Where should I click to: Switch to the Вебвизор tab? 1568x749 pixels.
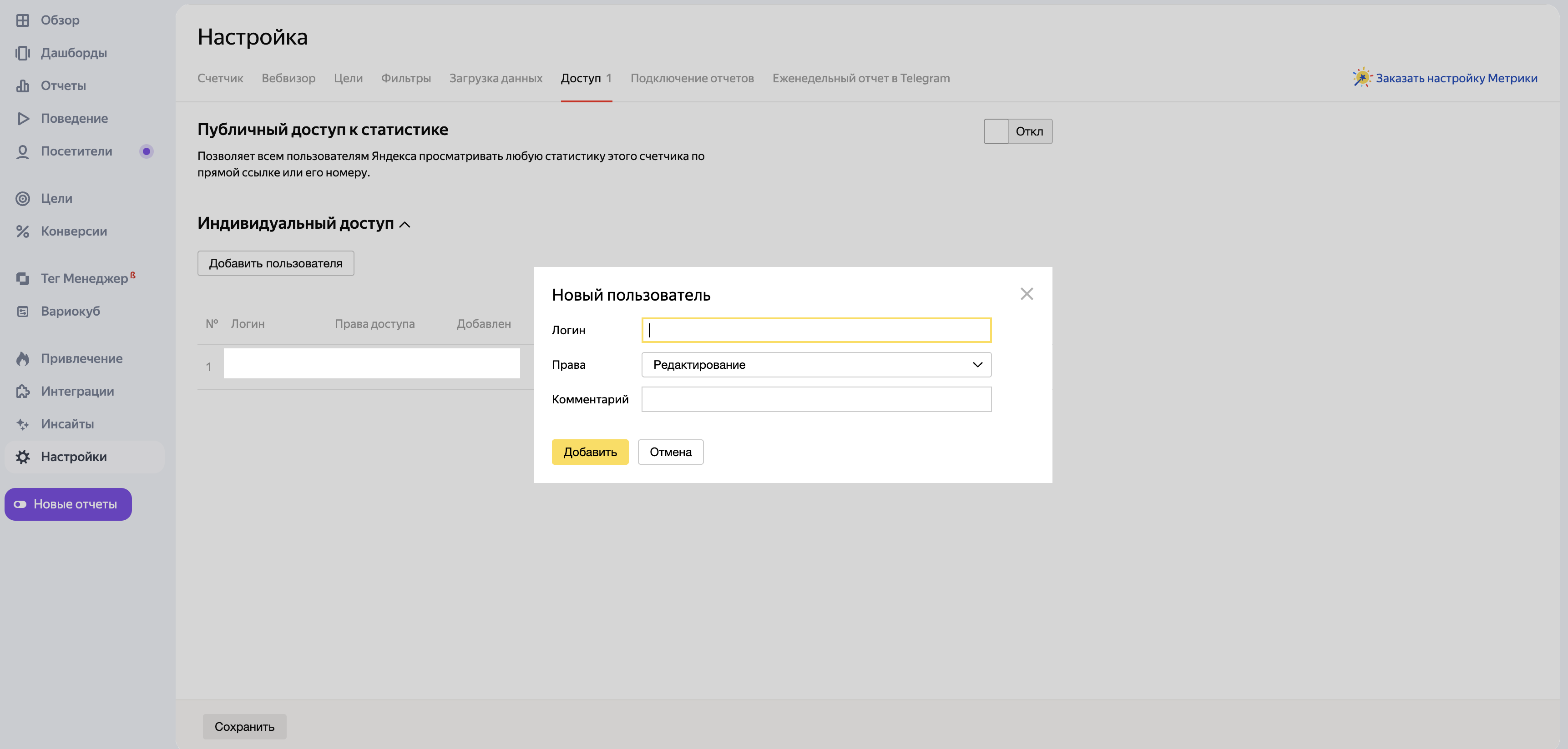pos(288,78)
